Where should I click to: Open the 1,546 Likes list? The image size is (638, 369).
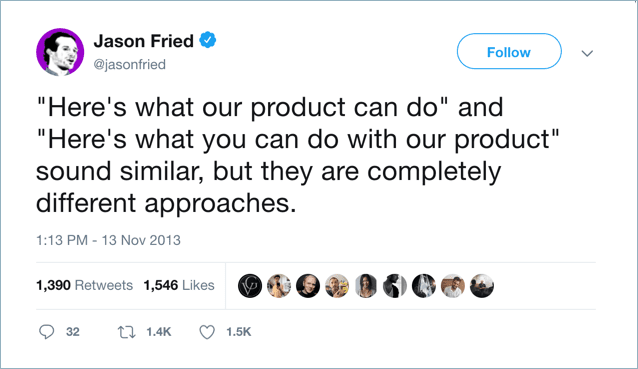(179, 285)
